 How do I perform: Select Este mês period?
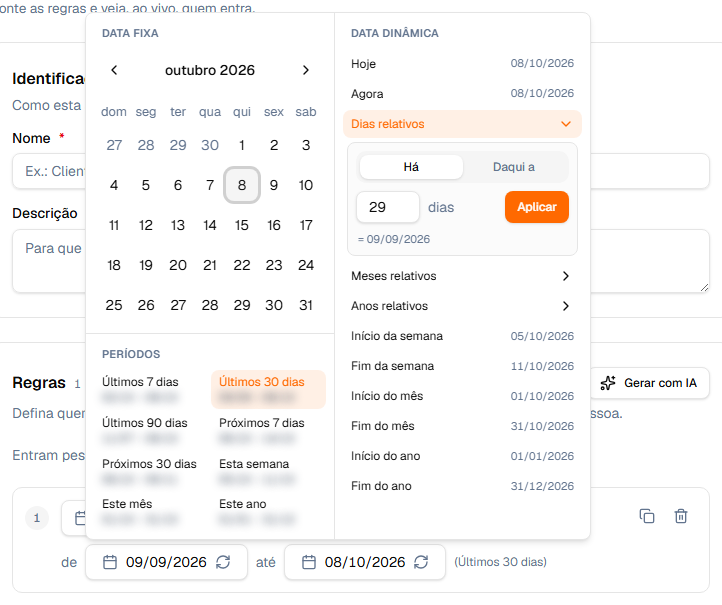point(151,511)
